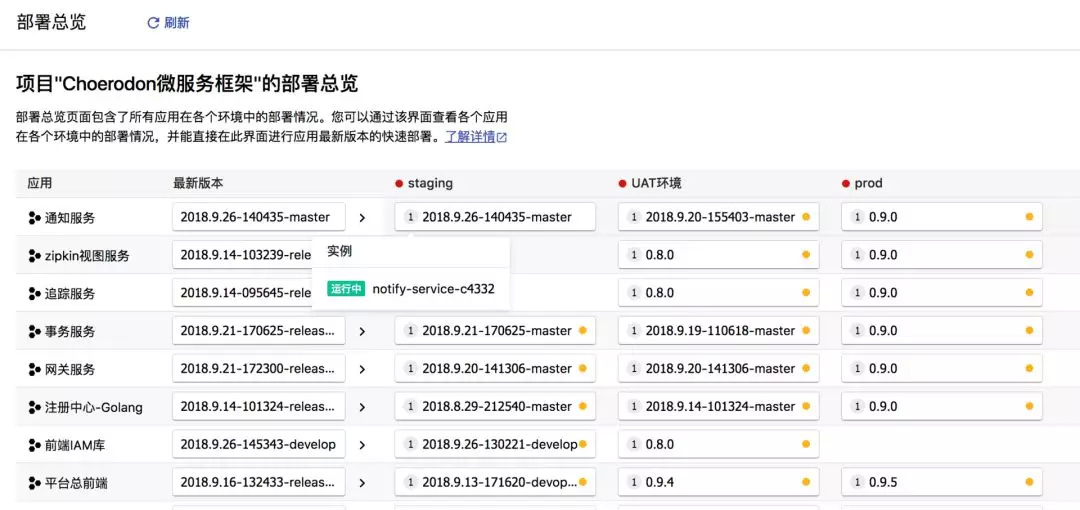Expand deploy arrow in 平台总前端 row
The image size is (1080, 510).
pos(362,483)
